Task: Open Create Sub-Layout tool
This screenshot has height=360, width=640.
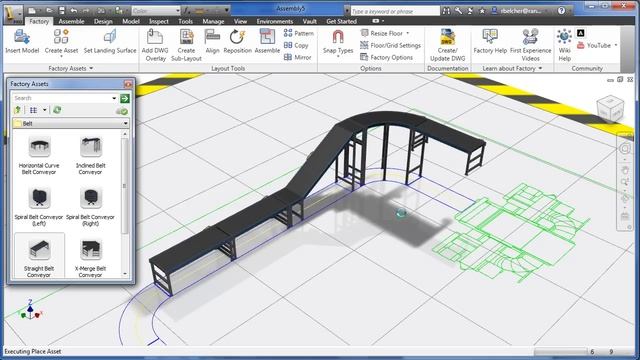Action: click(x=186, y=45)
